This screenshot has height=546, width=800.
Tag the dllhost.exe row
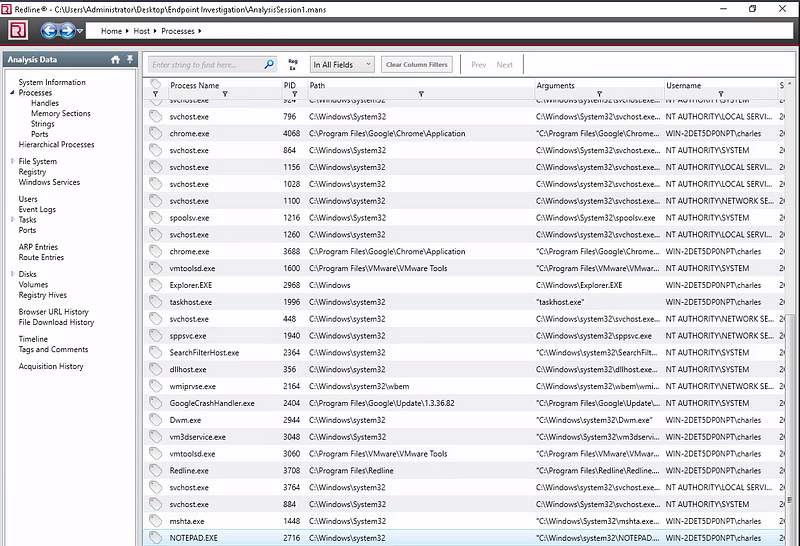pos(156,369)
